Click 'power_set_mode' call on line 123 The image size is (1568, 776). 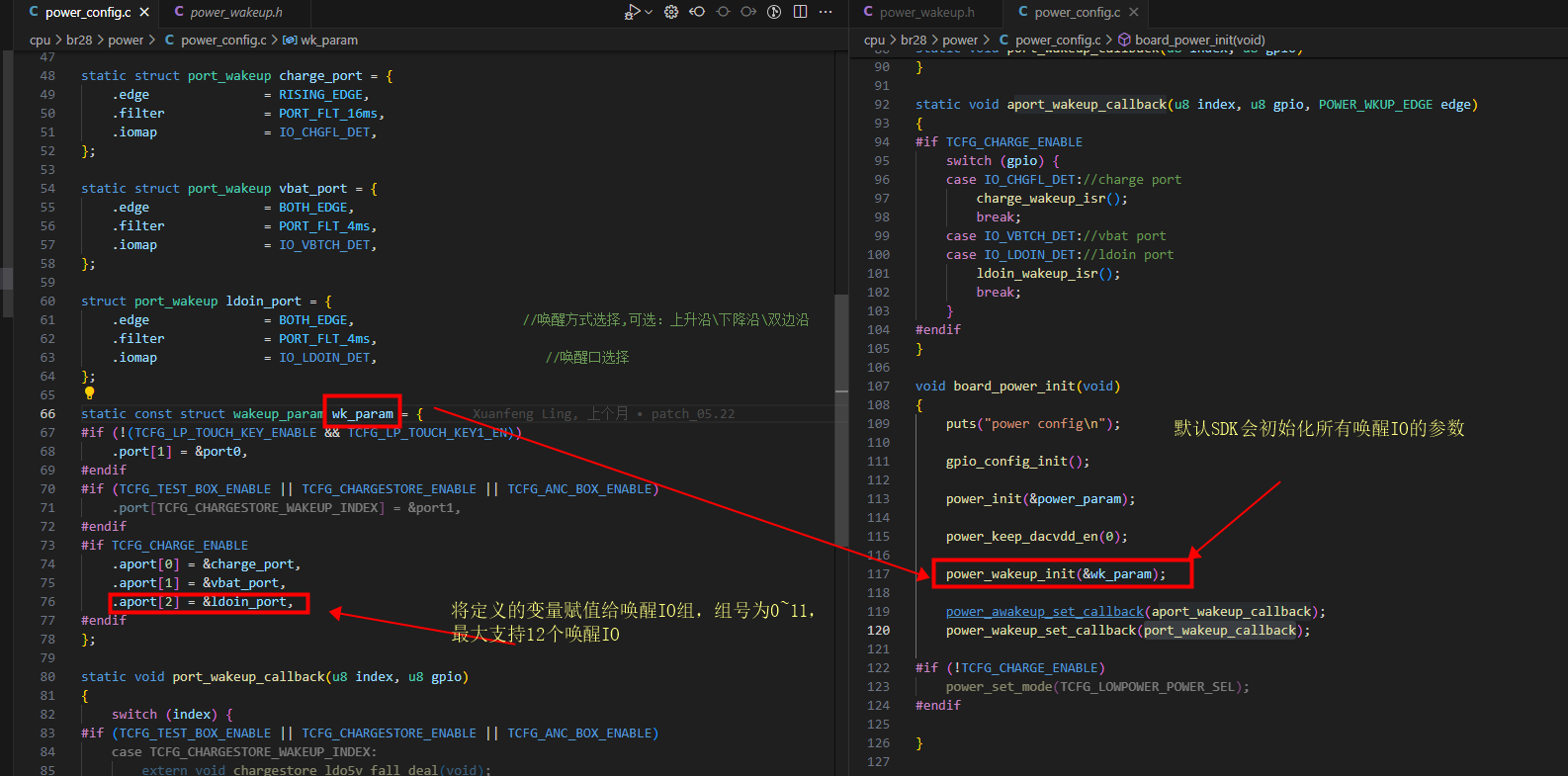tap(999, 687)
